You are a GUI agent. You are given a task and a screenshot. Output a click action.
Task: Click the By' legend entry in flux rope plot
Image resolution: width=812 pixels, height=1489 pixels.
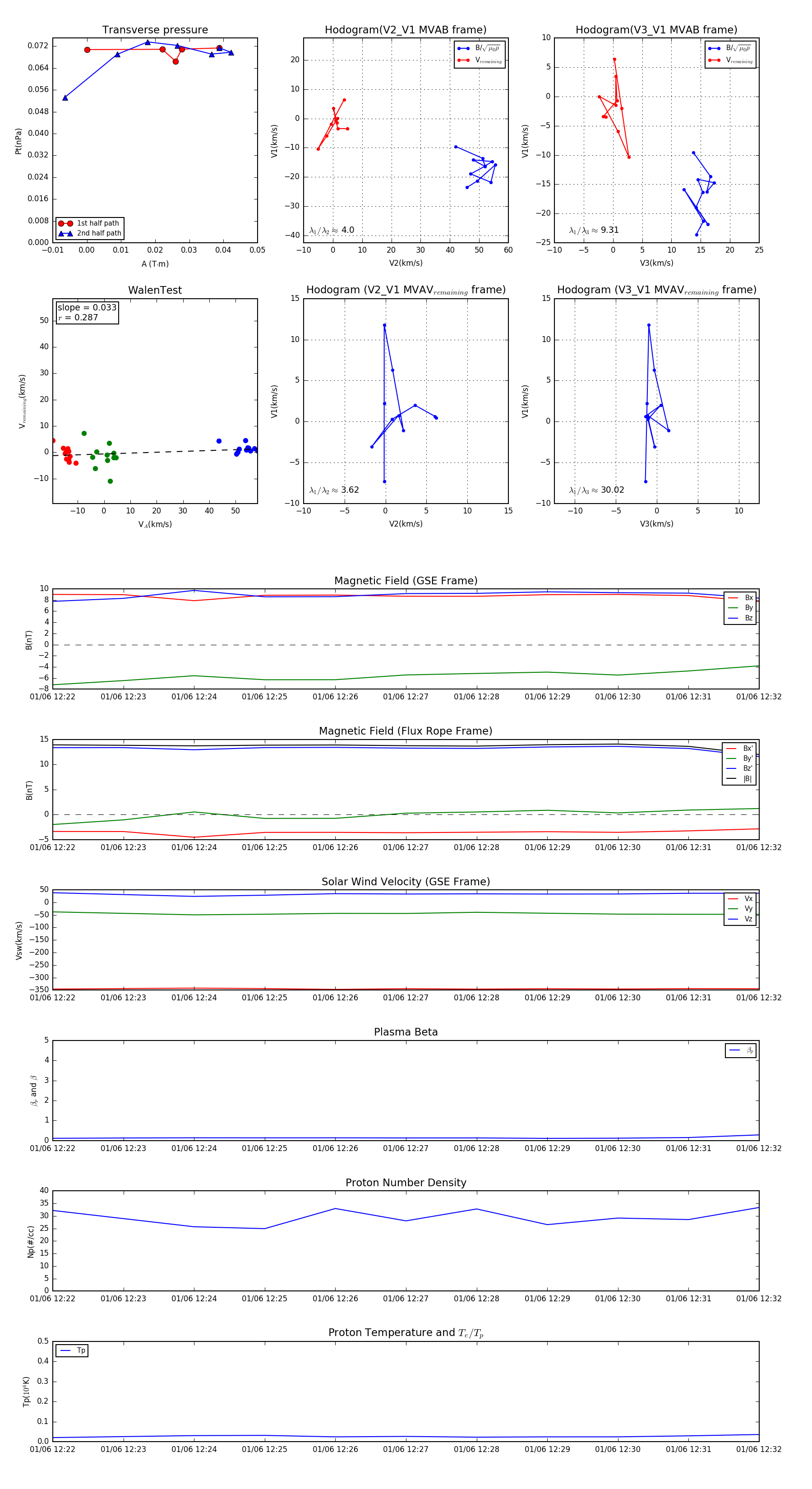coord(739,758)
